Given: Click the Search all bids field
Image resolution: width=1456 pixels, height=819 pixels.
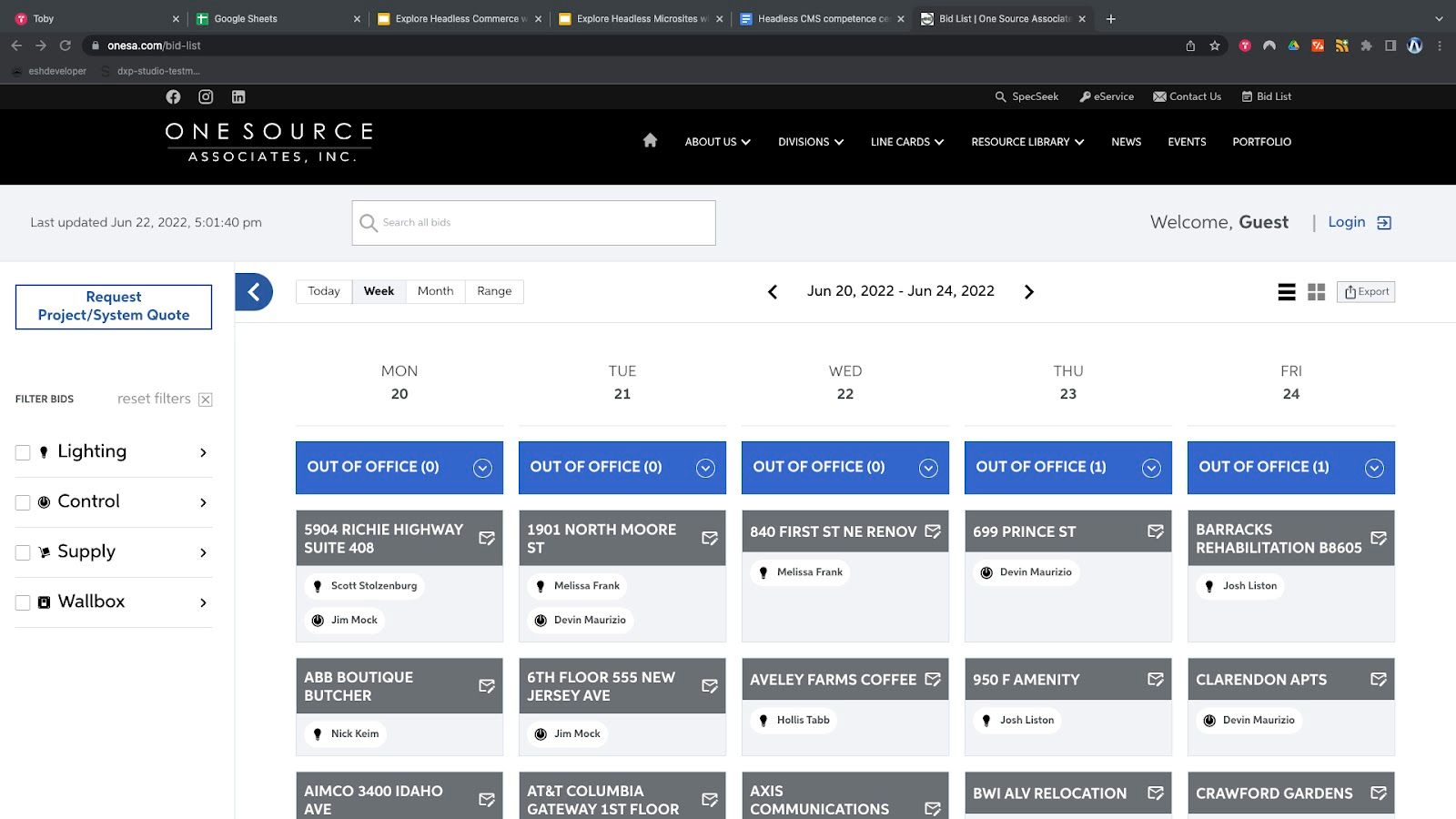Looking at the screenshot, I should coord(546,223).
